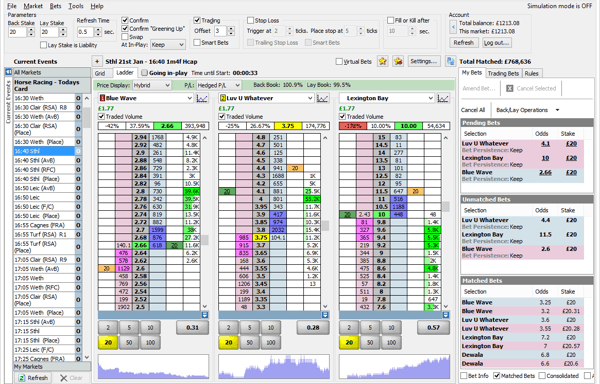Toggle the Confirm "Greening Up" checkbox

point(125,28)
